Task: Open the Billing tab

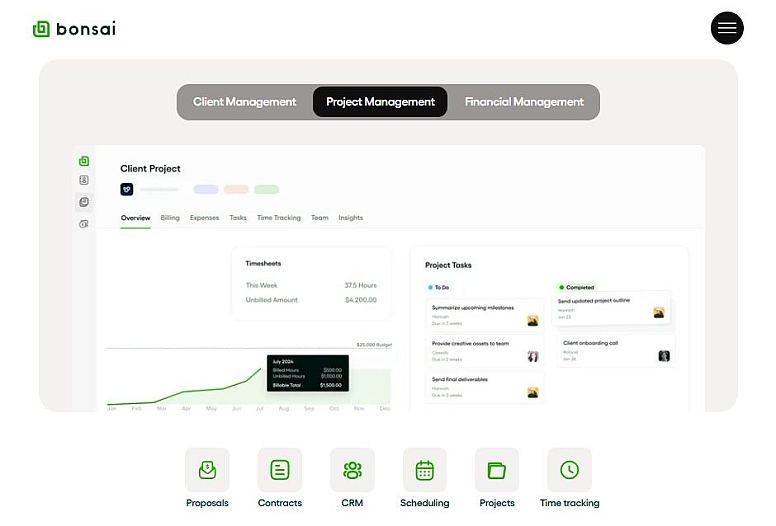Action: [170, 218]
